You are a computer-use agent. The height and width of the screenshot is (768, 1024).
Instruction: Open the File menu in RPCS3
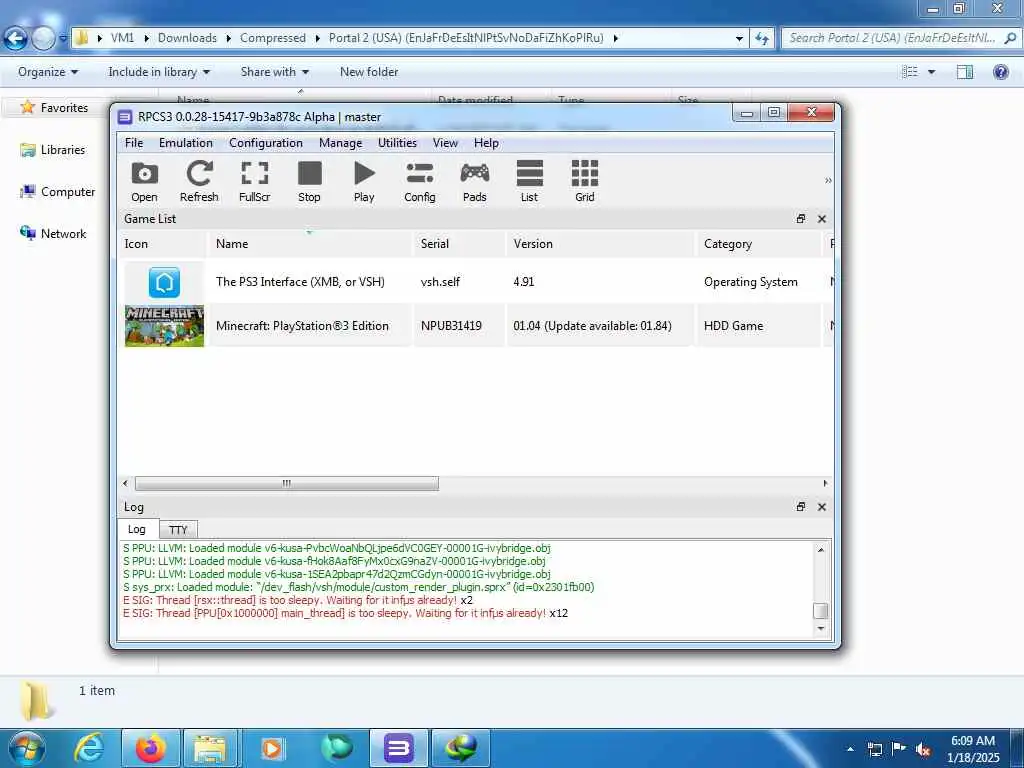(x=134, y=143)
